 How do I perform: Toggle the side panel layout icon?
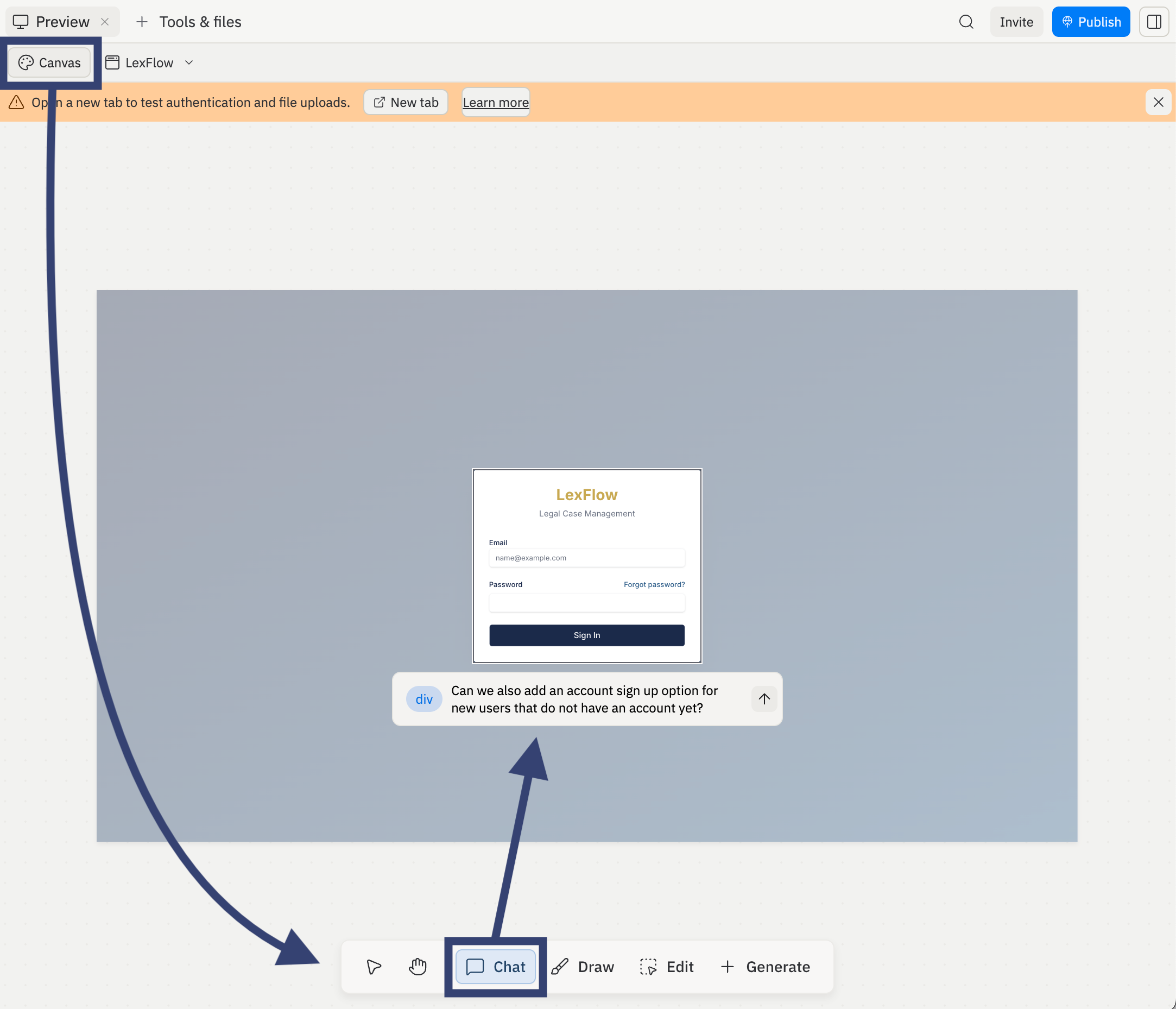[x=1154, y=22]
